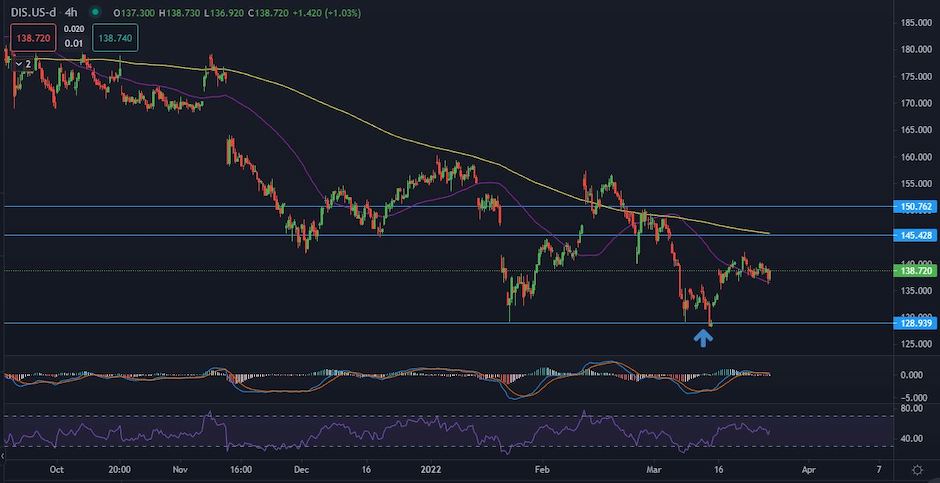
Task: Click the 20:00 label on time axis
Action: (x=120, y=470)
